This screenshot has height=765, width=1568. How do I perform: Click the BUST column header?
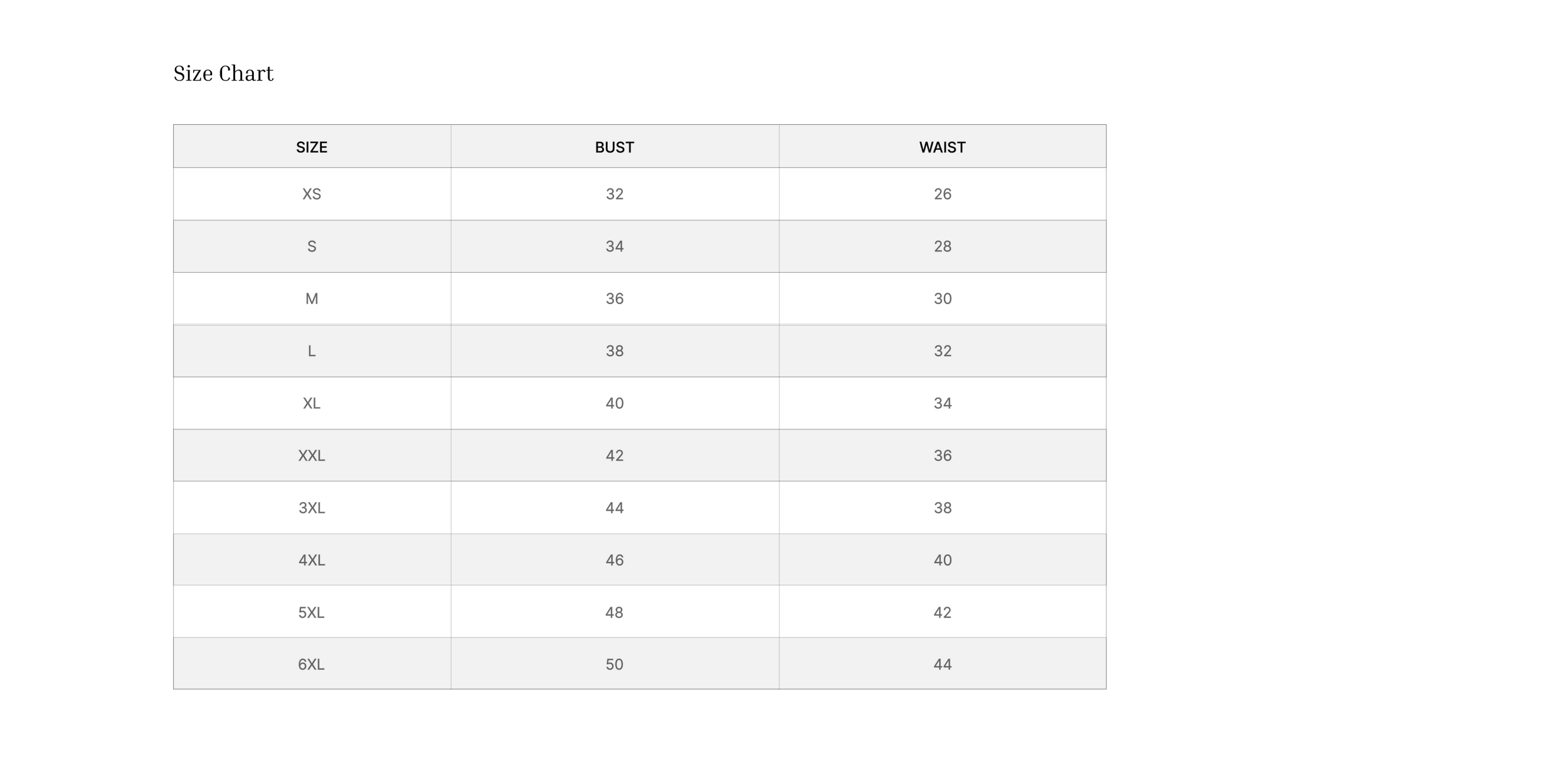point(615,147)
